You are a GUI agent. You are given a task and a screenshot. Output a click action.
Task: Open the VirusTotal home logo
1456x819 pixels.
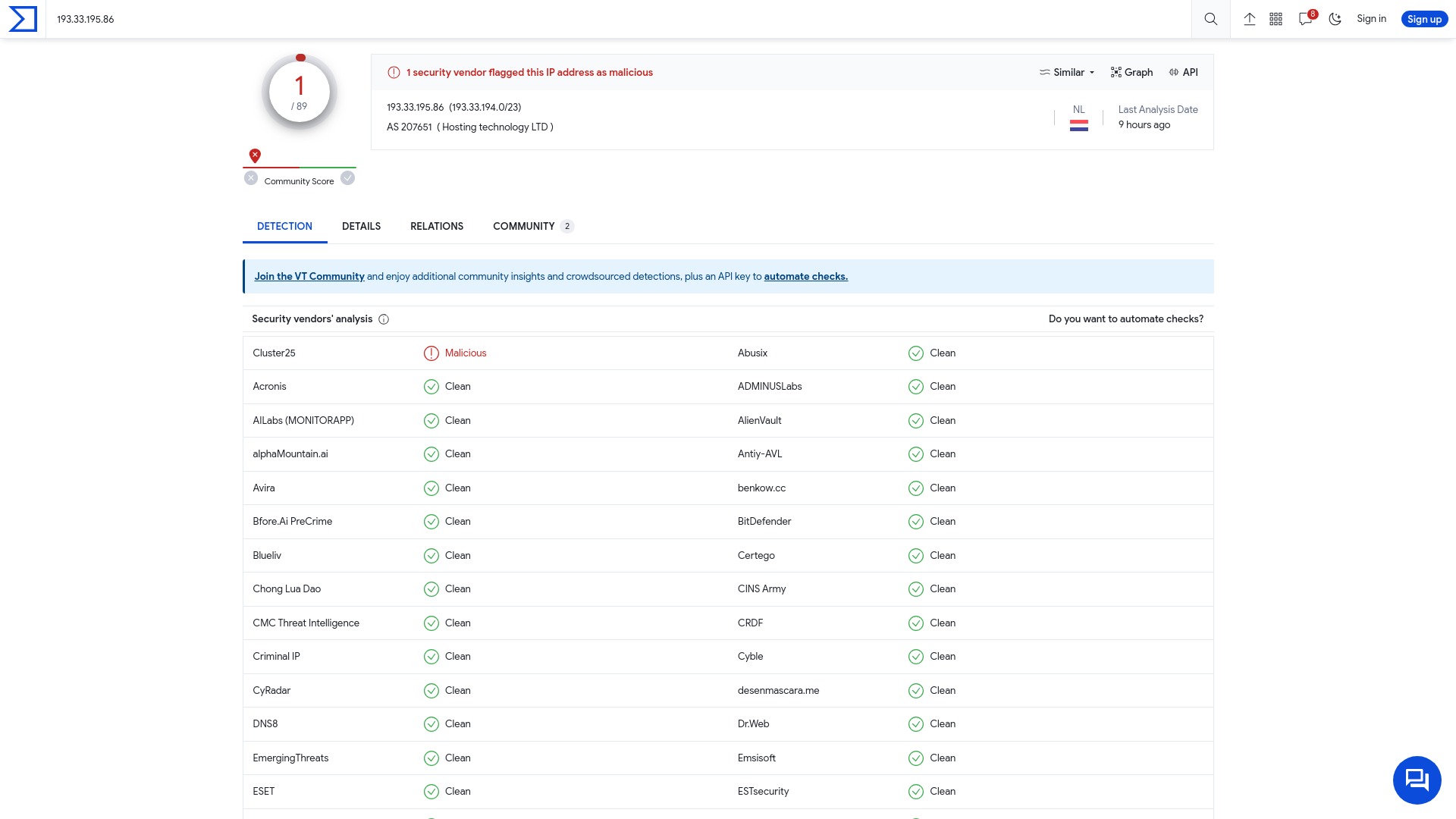coord(23,19)
